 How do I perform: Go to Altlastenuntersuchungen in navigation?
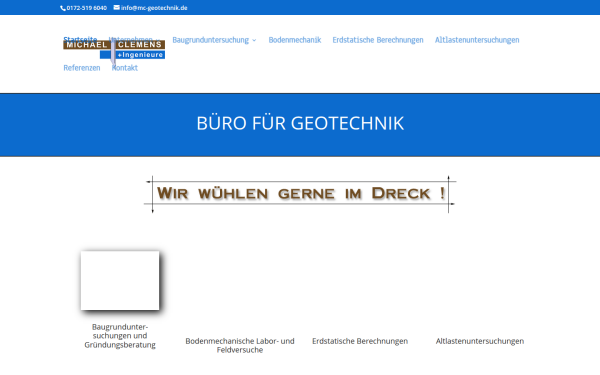tap(477, 40)
